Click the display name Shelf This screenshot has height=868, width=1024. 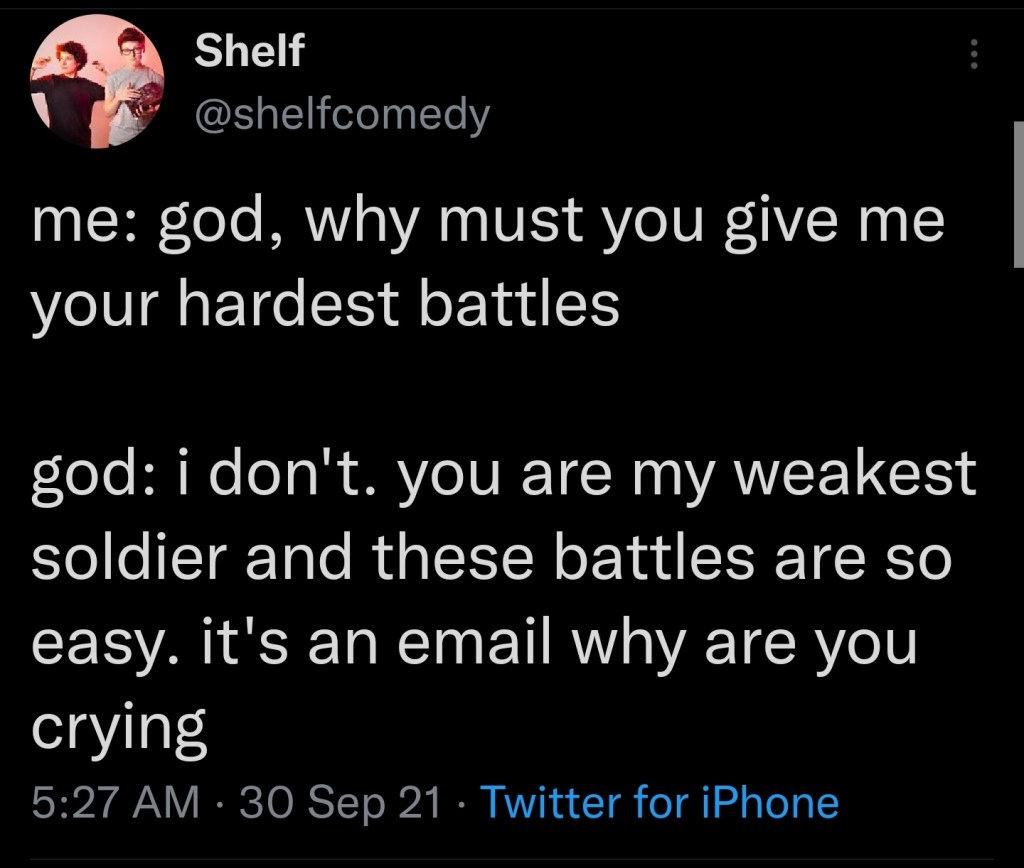[248, 50]
